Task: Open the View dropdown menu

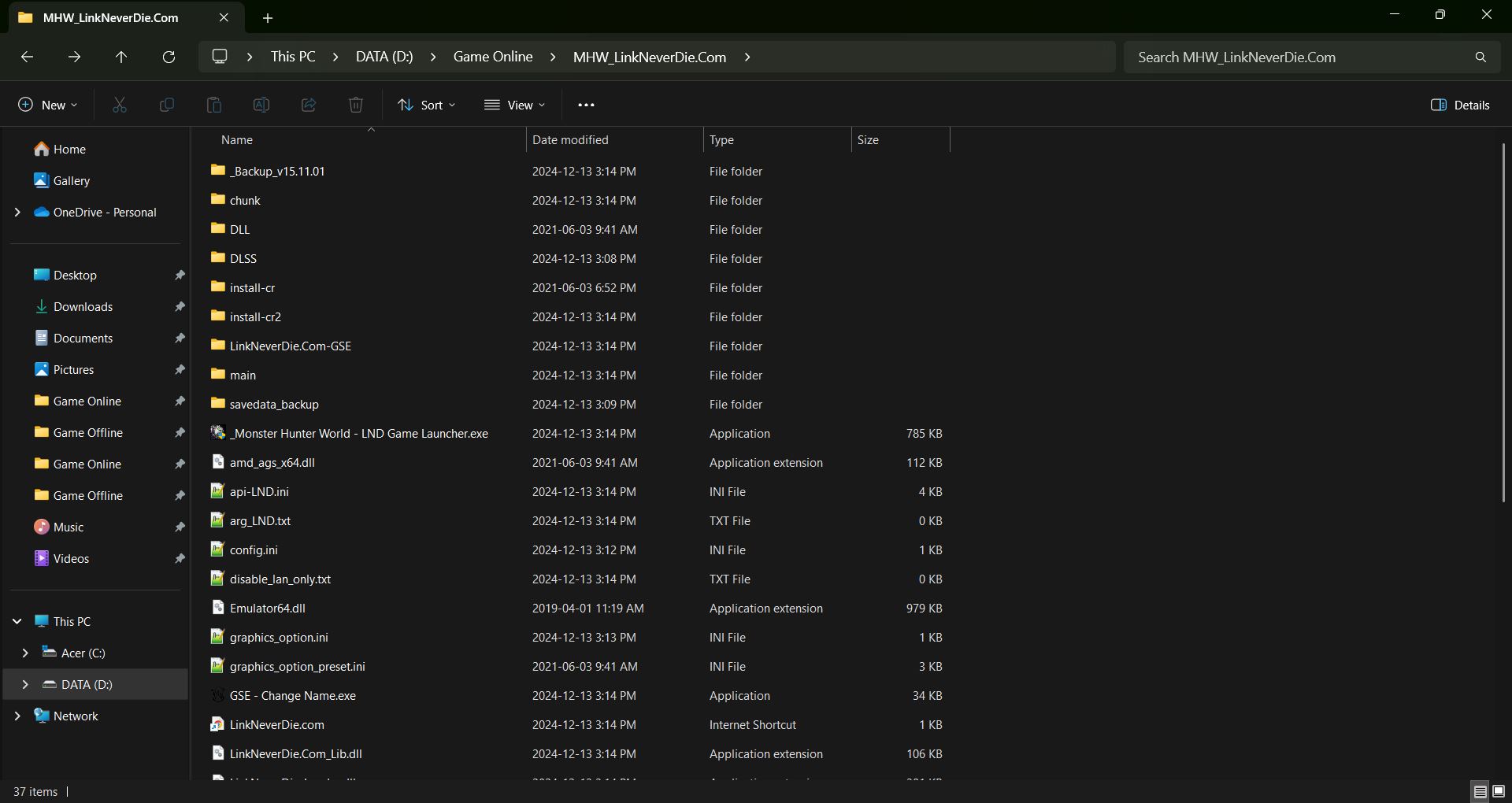Action: pos(515,105)
